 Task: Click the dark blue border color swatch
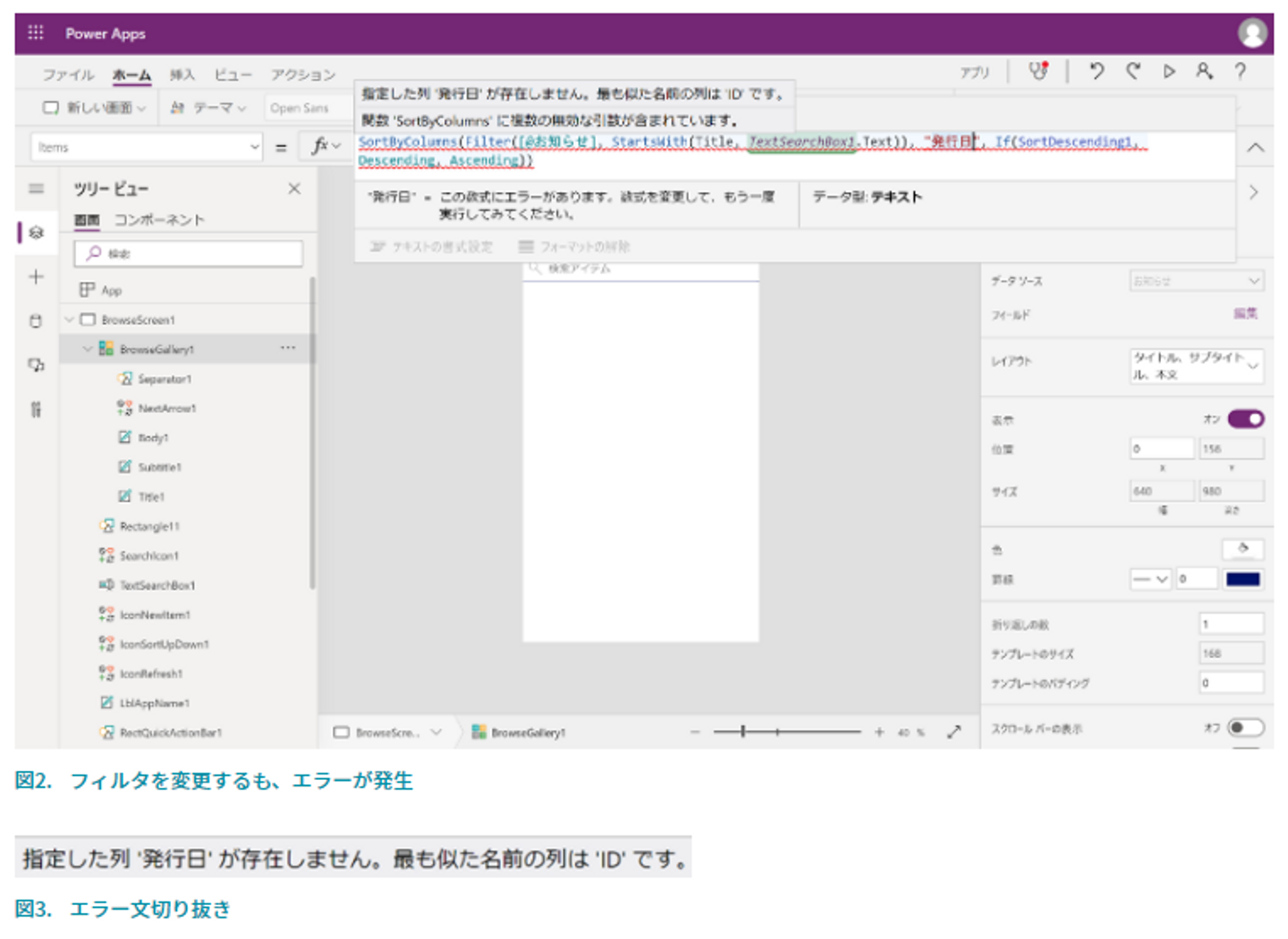[1243, 579]
